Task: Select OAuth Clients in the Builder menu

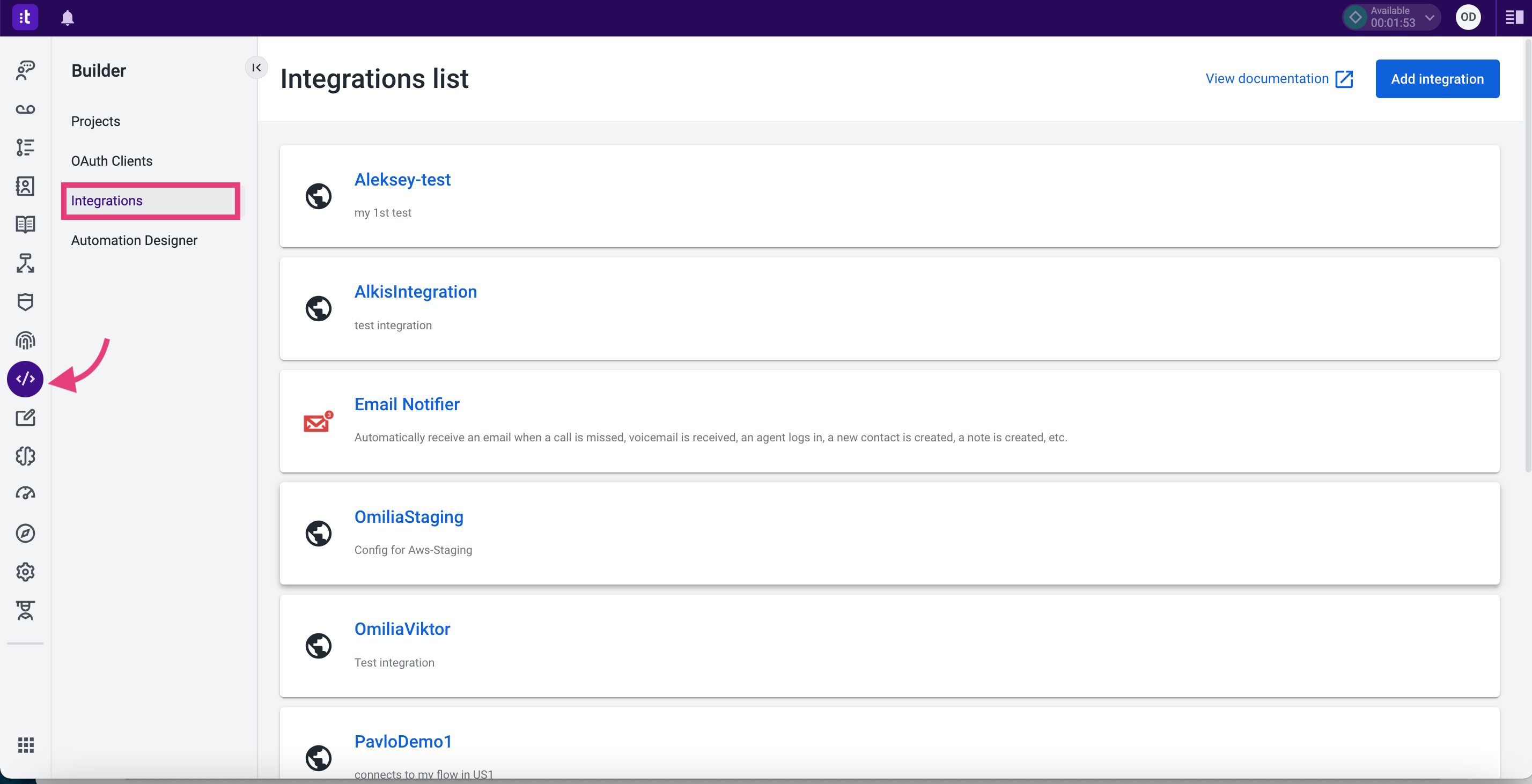Action: 111,160
